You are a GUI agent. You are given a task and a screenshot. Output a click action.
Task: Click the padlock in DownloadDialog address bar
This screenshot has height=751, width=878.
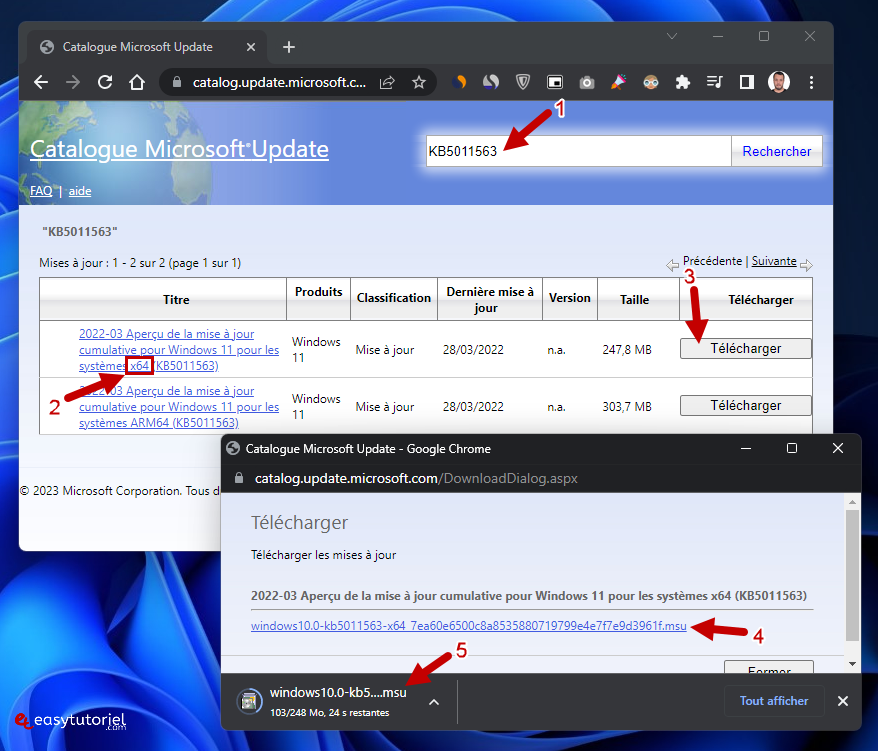(239, 478)
